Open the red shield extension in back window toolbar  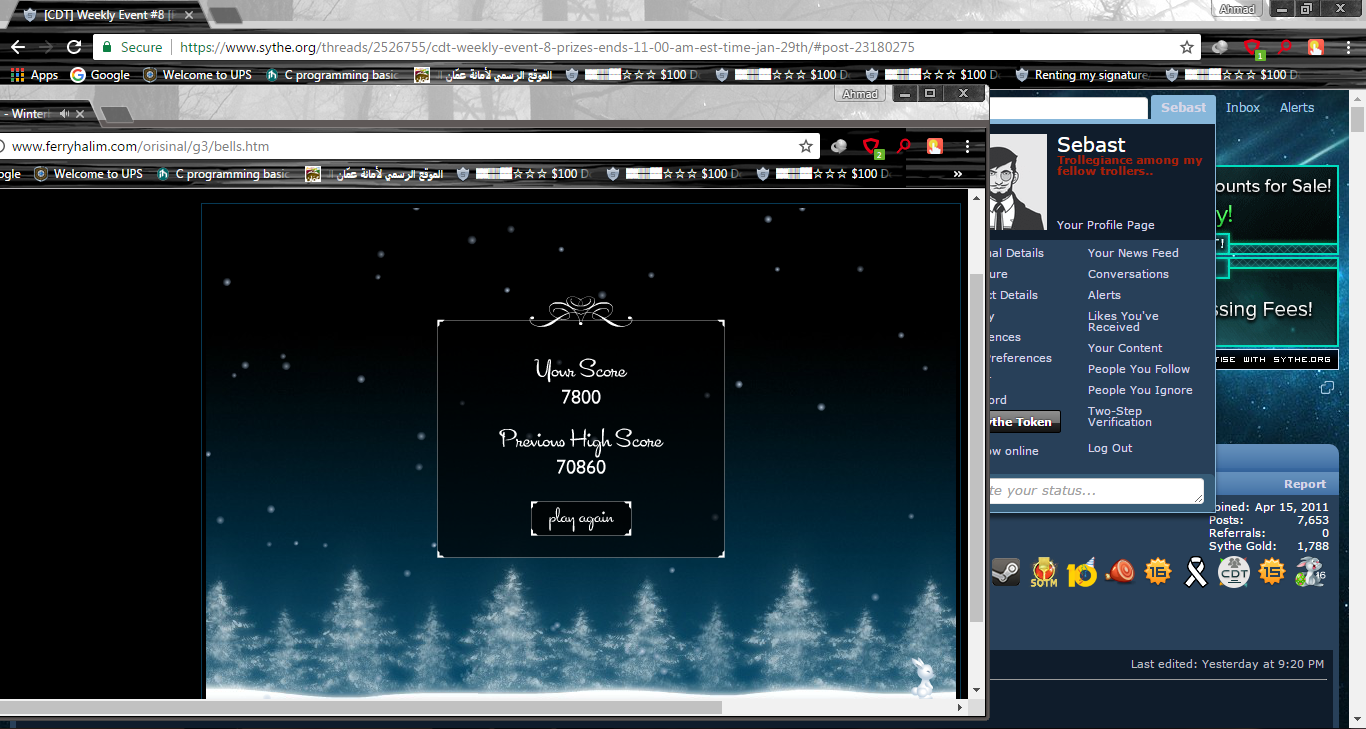(1251, 47)
